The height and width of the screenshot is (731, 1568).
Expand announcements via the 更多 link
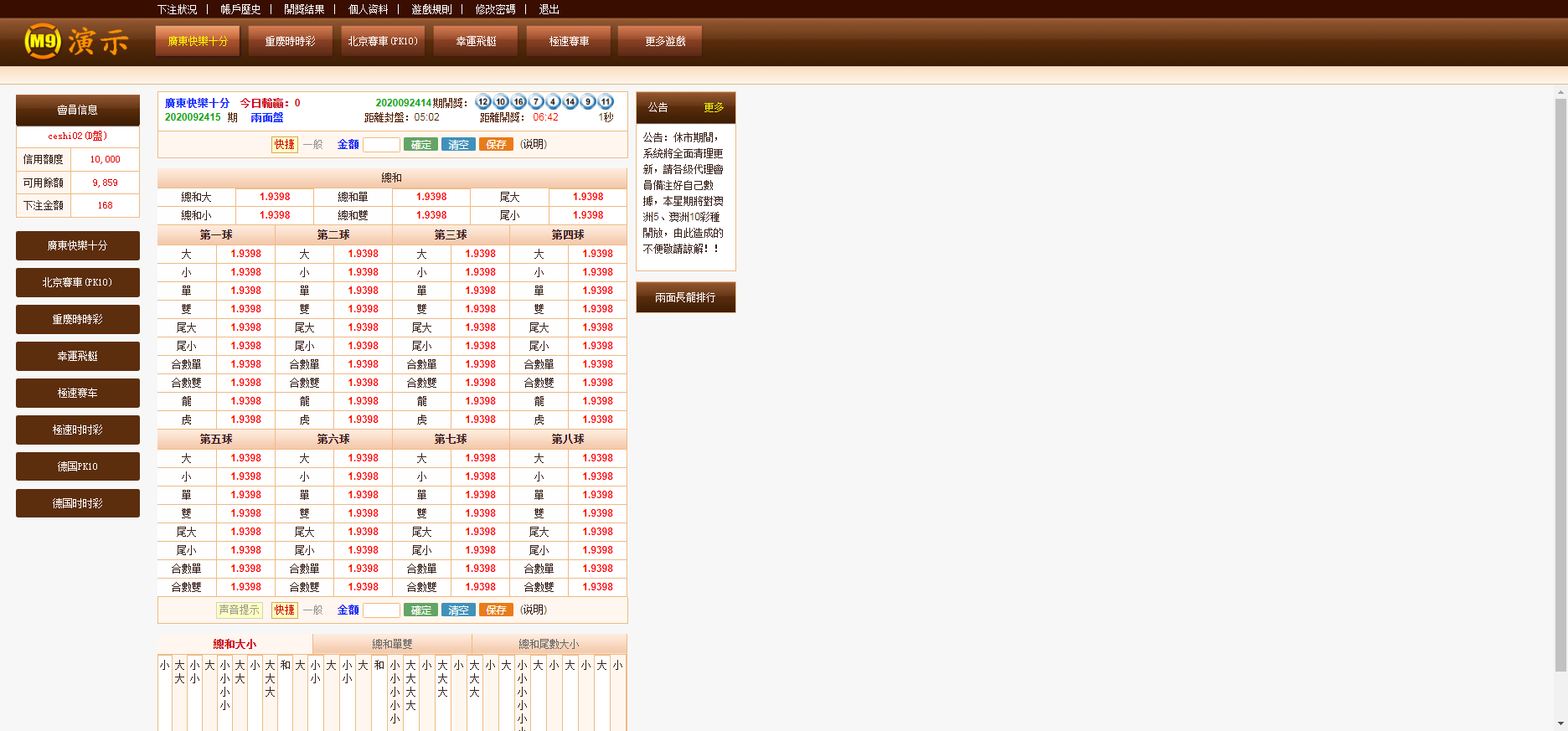click(714, 107)
